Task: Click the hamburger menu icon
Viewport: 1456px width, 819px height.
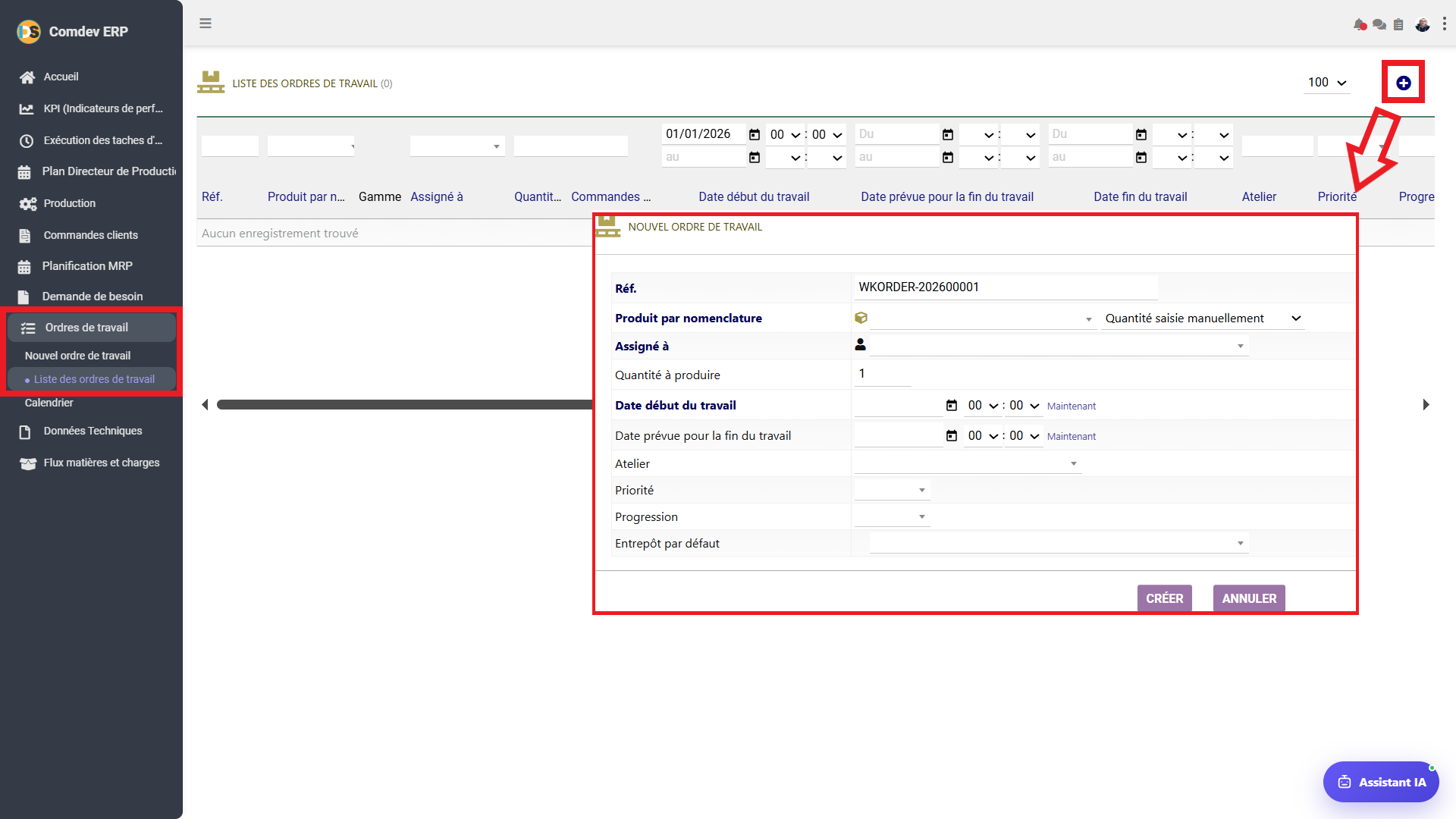Action: (x=206, y=24)
